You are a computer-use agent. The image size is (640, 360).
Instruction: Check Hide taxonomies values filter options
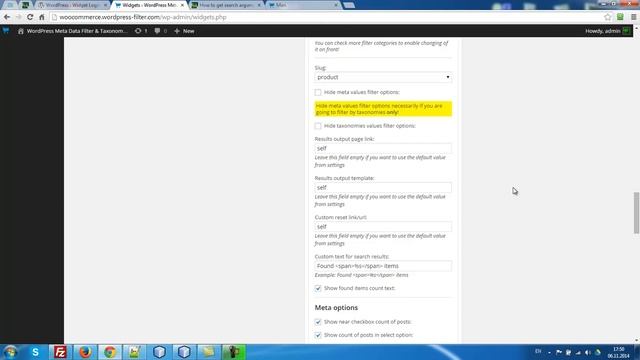pyautogui.click(x=318, y=126)
